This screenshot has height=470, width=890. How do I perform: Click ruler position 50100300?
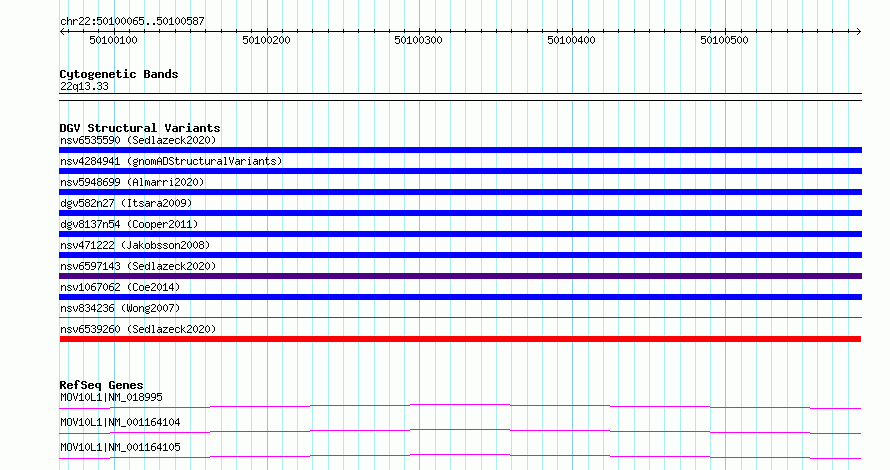point(418,40)
